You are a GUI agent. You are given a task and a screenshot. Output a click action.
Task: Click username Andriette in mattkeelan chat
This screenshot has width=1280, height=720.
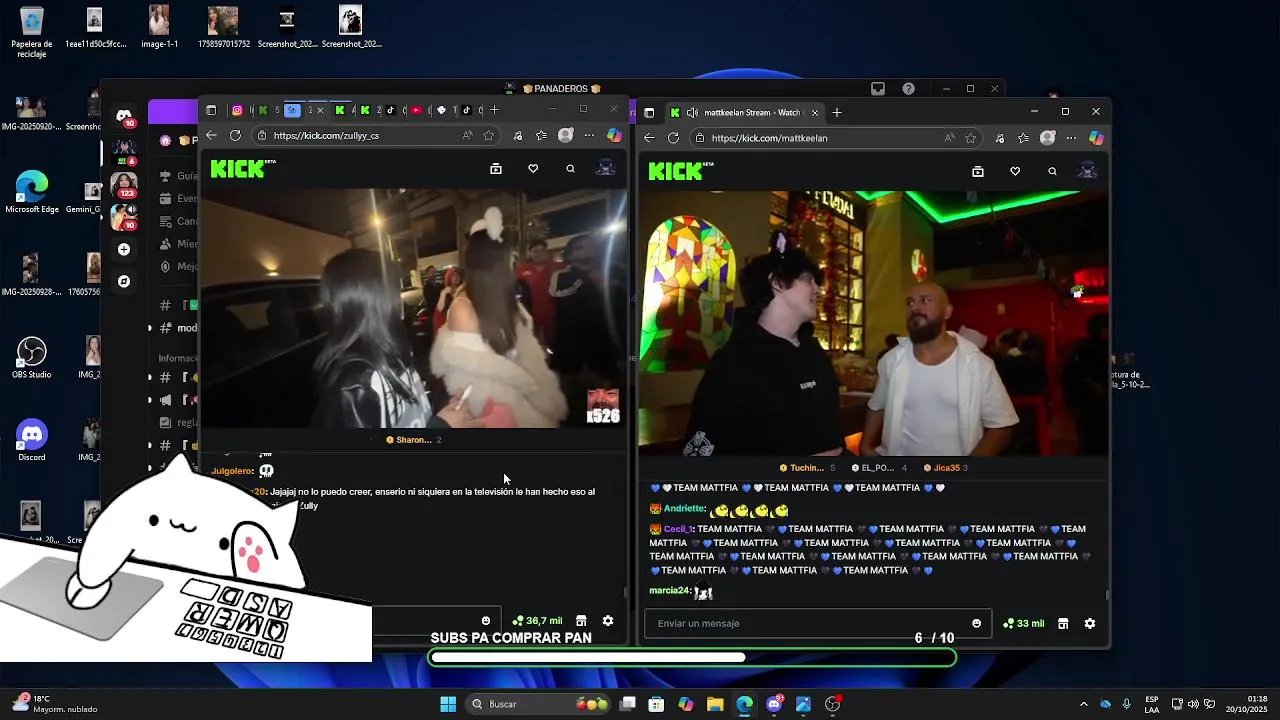coord(685,509)
